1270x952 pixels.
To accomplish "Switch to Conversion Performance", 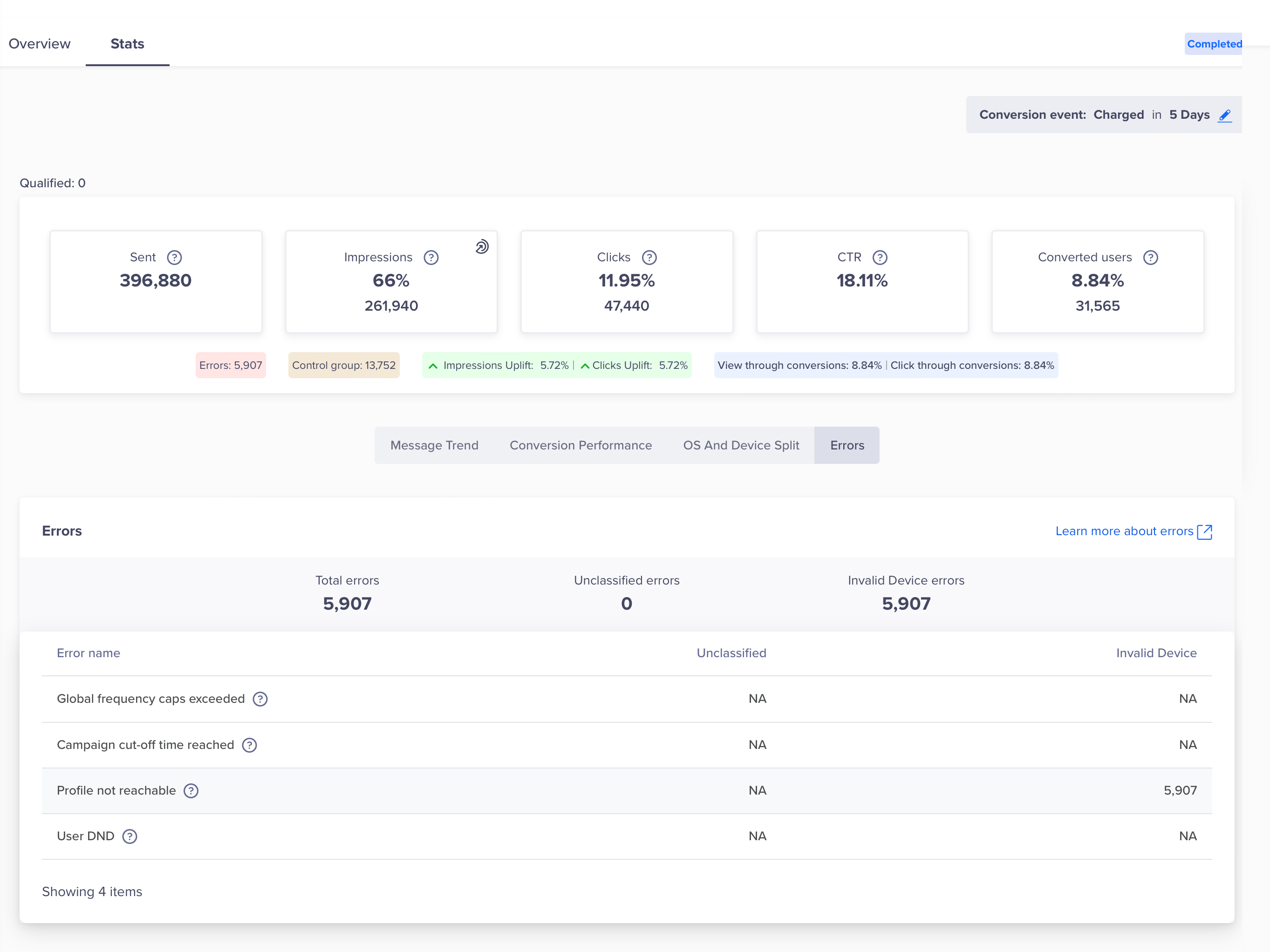I will coord(580,445).
